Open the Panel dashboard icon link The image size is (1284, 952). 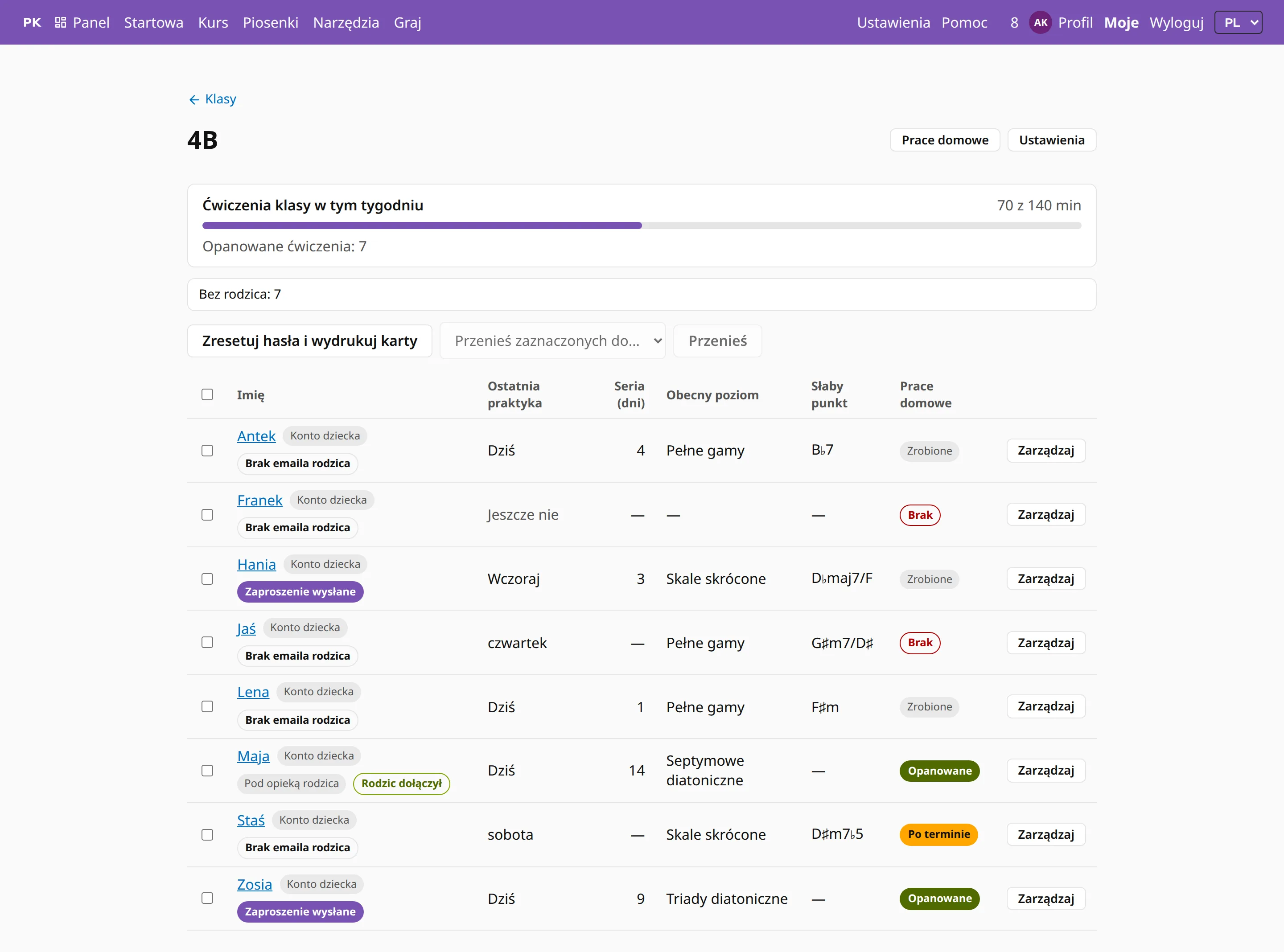pos(82,22)
